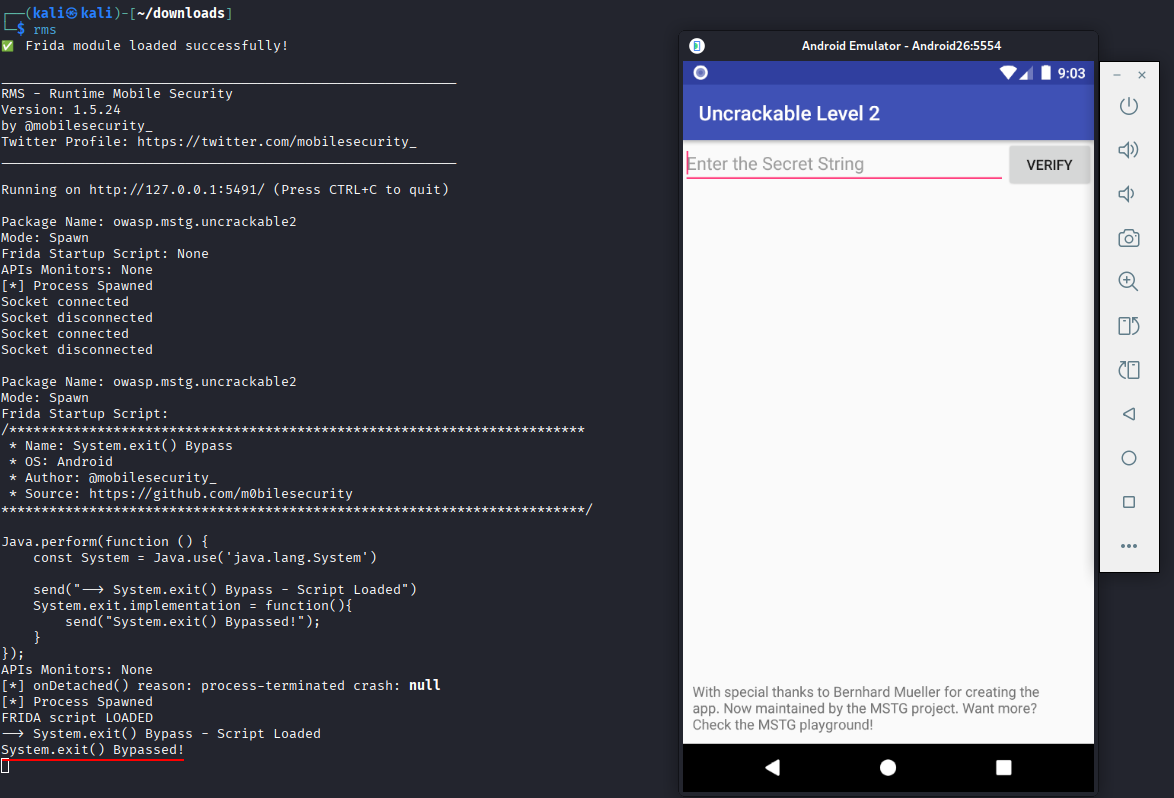Click the sidebar square overview icon
The width and height of the screenshot is (1174, 798).
click(x=1128, y=502)
